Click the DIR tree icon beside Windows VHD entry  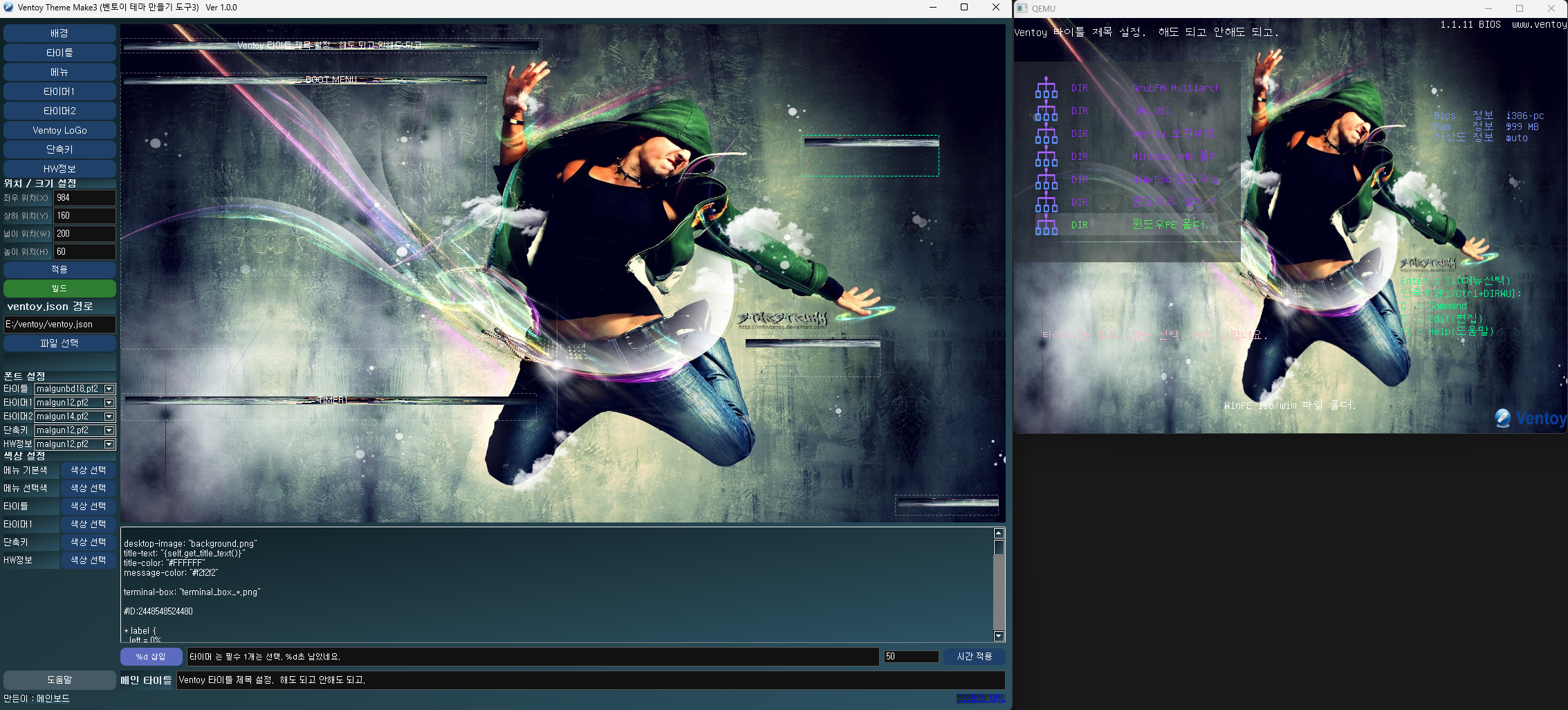tap(1046, 156)
